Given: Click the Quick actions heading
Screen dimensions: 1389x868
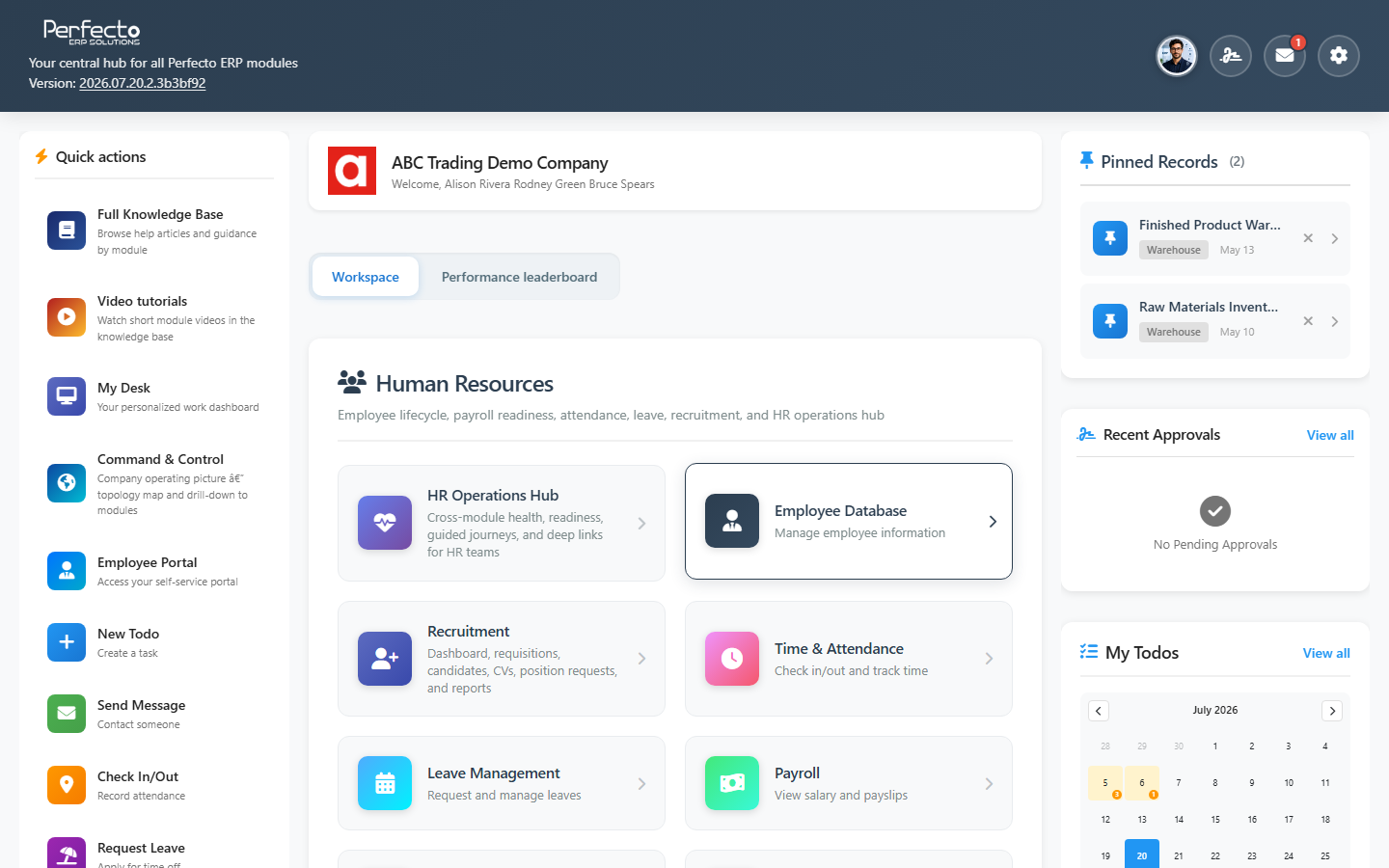Looking at the screenshot, I should (100, 156).
